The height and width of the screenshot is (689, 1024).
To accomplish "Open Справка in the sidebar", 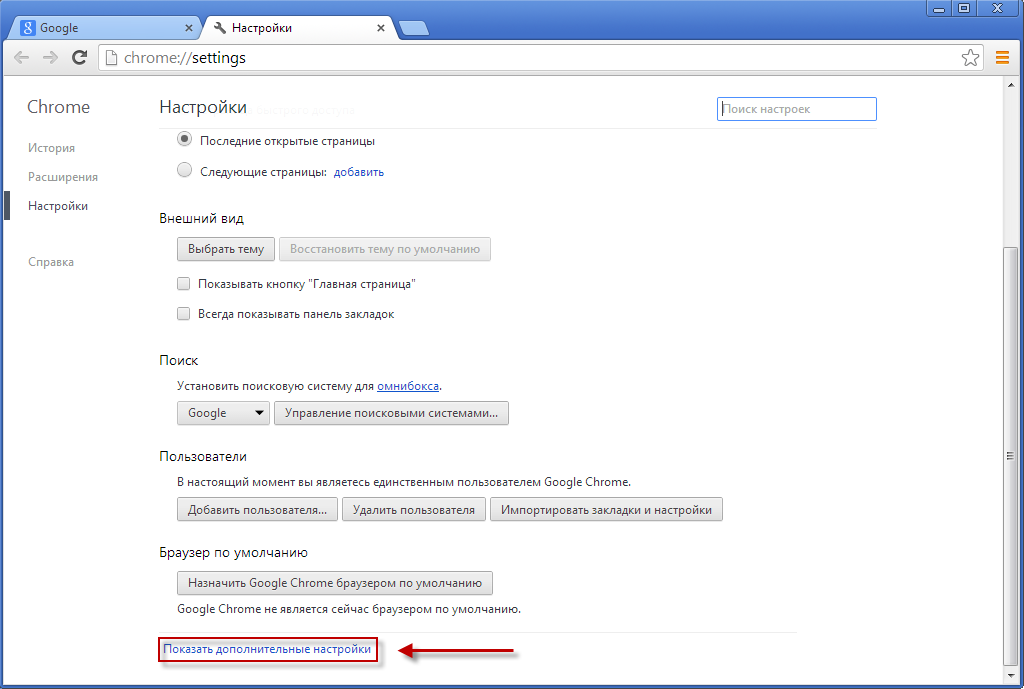I will (x=50, y=262).
